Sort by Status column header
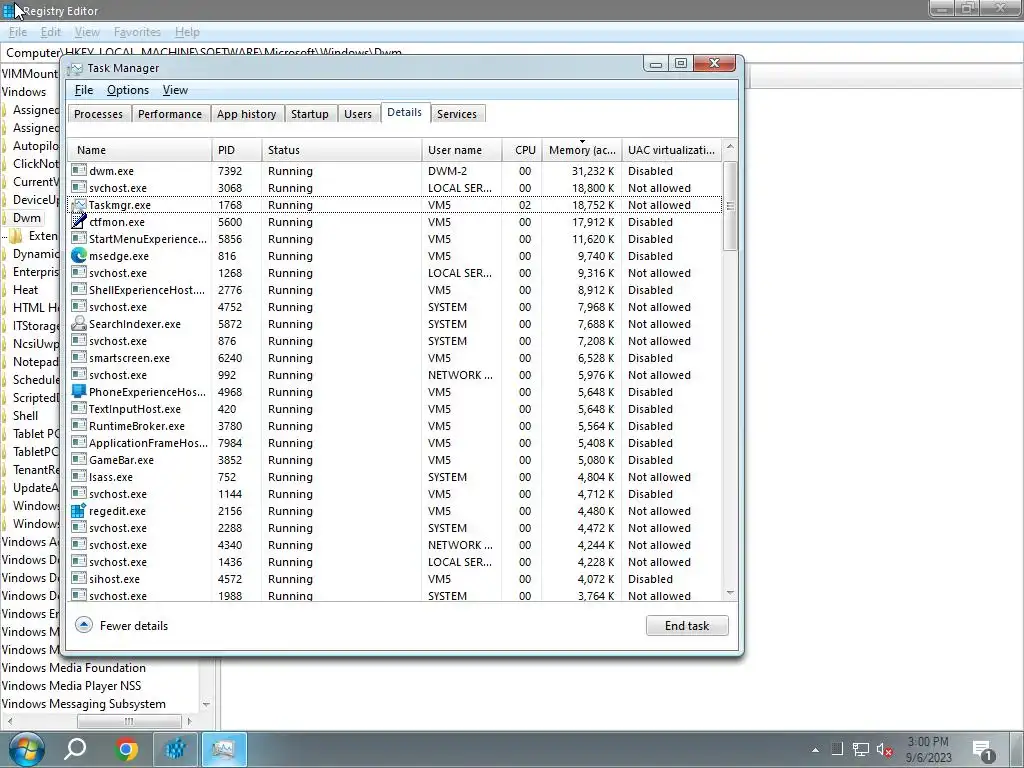Screen dimensions: 1024x768 point(342,150)
